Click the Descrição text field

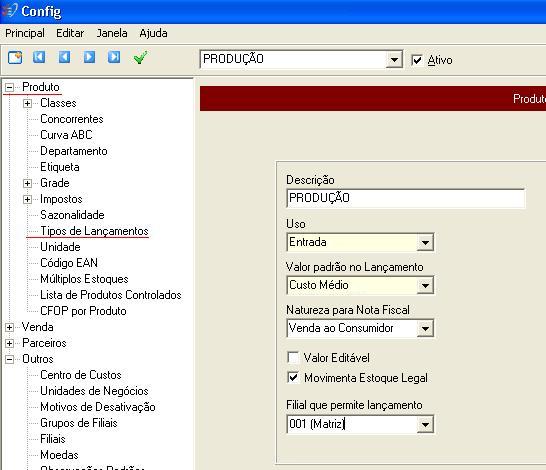point(406,198)
